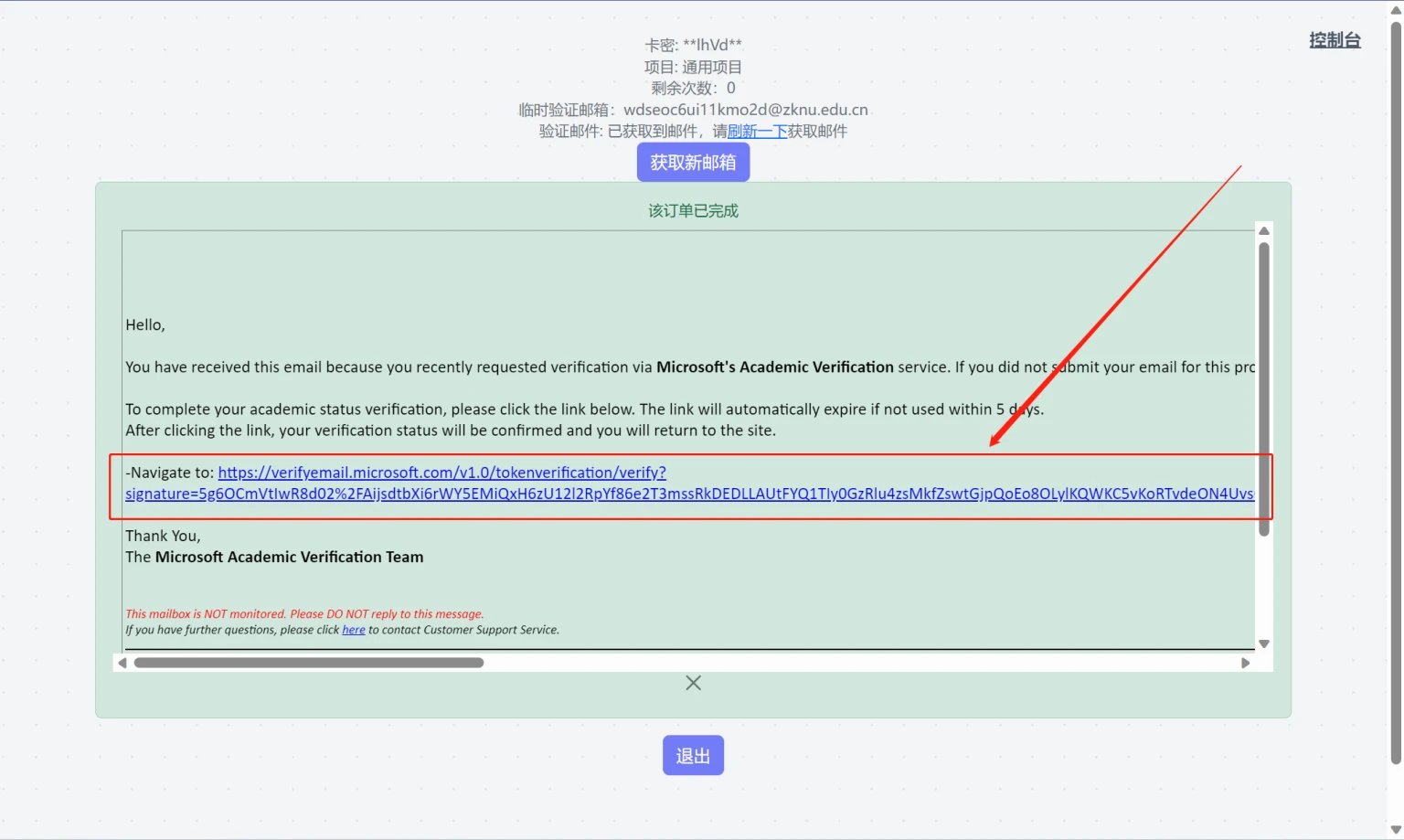
Task: Click the horizontal scroll-right arrow
Action: [1245, 663]
